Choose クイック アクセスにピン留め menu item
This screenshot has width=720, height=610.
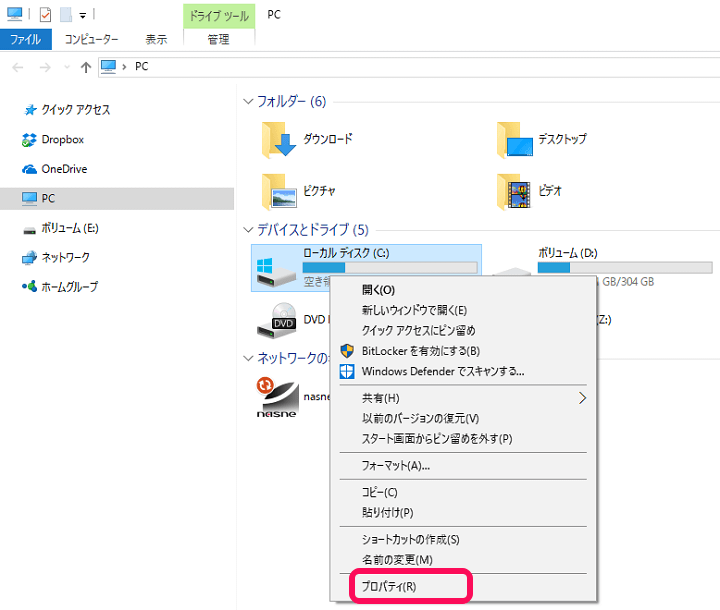click(x=463, y=330)
